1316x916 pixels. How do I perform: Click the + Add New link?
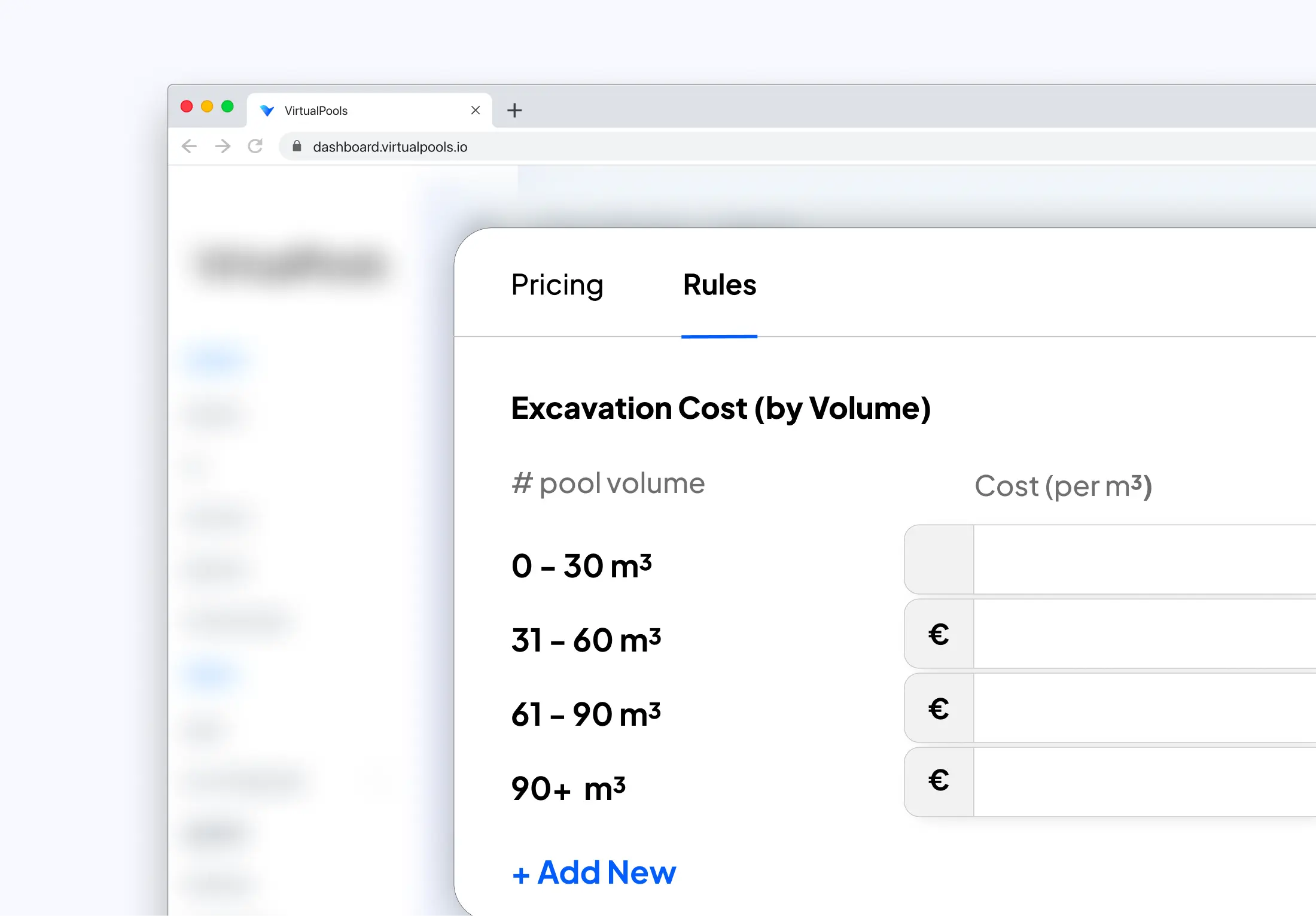coord(594,872)
